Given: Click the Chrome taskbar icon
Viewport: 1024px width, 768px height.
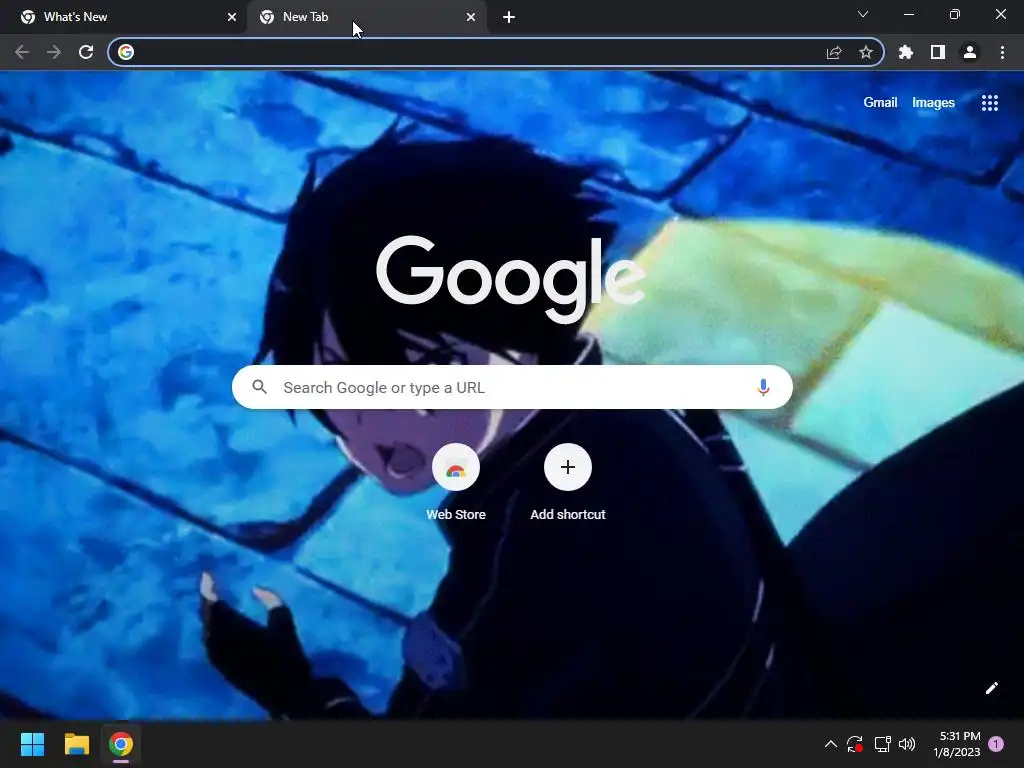Looking at the screenshot, I should 121,744.
